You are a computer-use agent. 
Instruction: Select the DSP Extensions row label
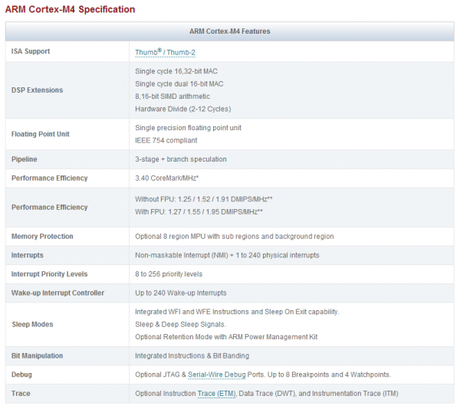coord(37,90)
